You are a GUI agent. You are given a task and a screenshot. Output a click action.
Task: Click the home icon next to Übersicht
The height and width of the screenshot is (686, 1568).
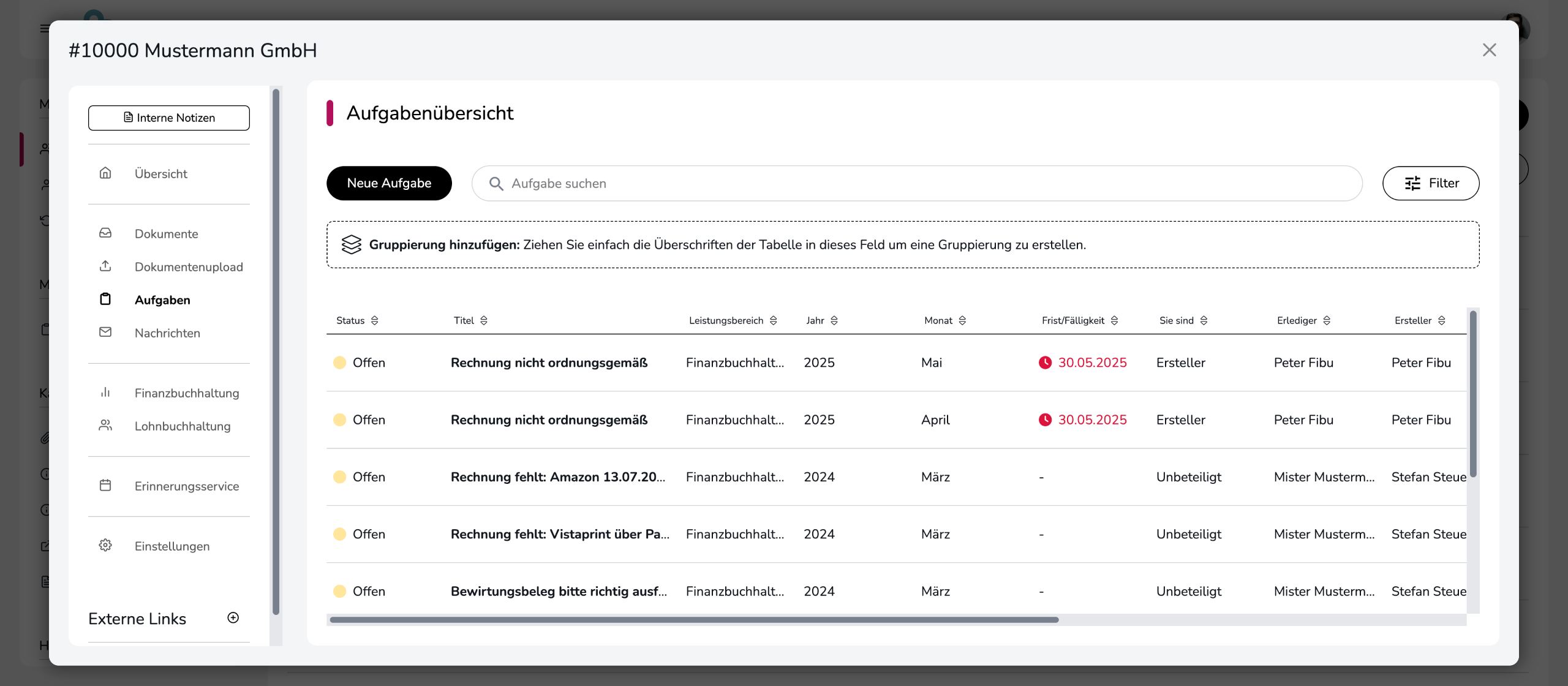(105, 173)
